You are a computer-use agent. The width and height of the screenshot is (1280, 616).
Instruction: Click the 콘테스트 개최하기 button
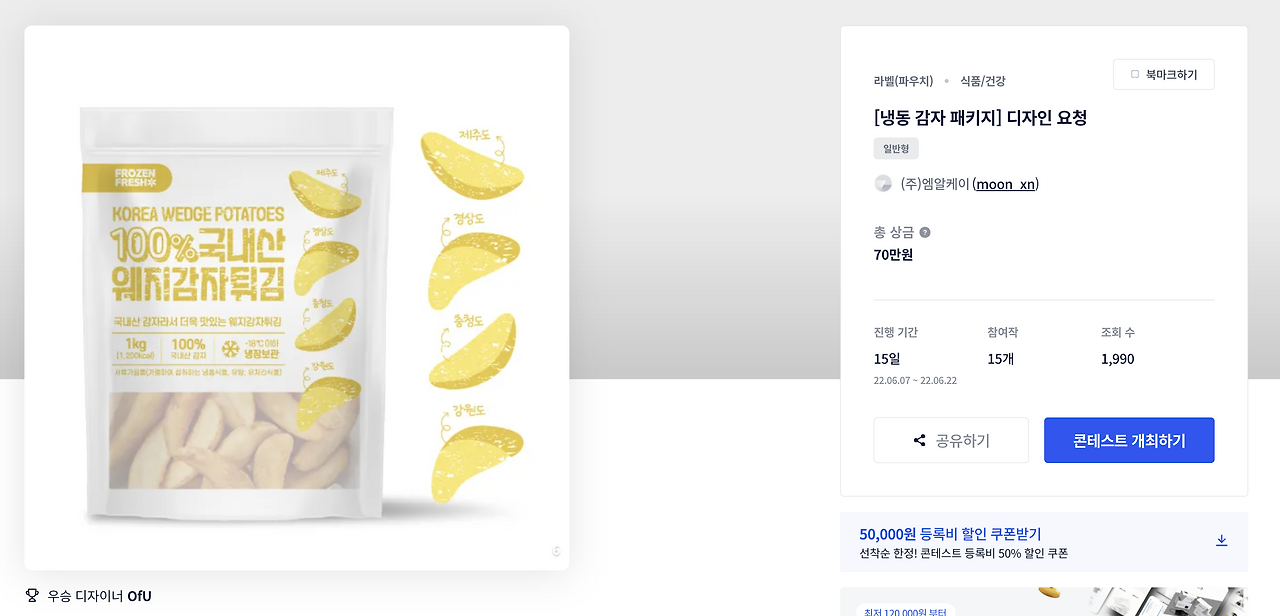pos(1129,440)
